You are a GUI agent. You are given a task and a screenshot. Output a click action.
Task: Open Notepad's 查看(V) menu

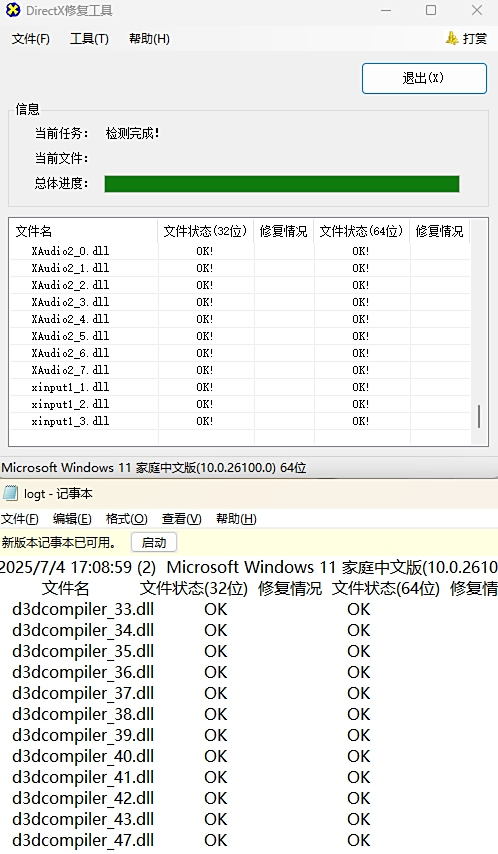pos(181,518)
